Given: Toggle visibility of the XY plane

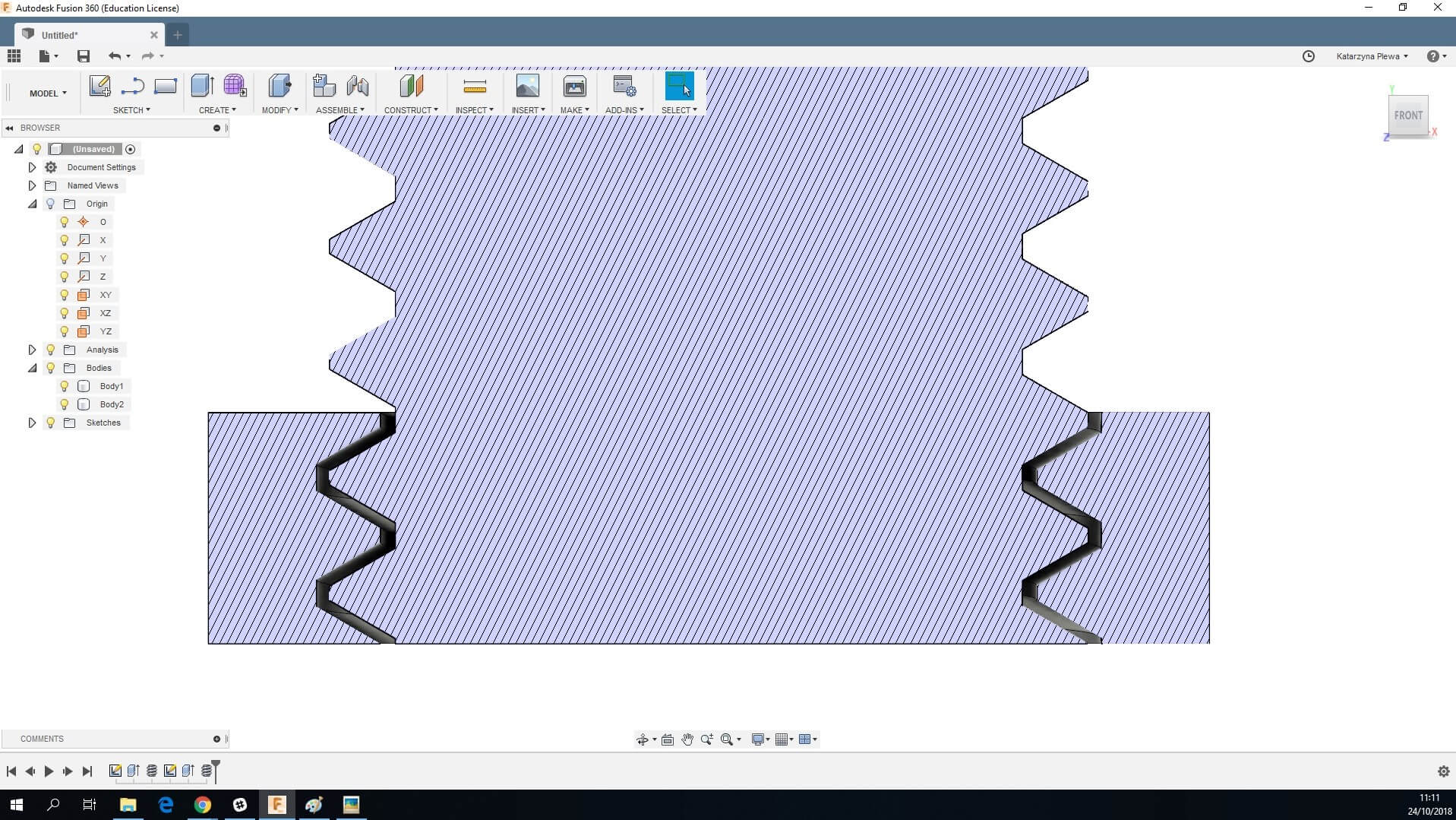Looking at the screenshot, I should (65, 295).
